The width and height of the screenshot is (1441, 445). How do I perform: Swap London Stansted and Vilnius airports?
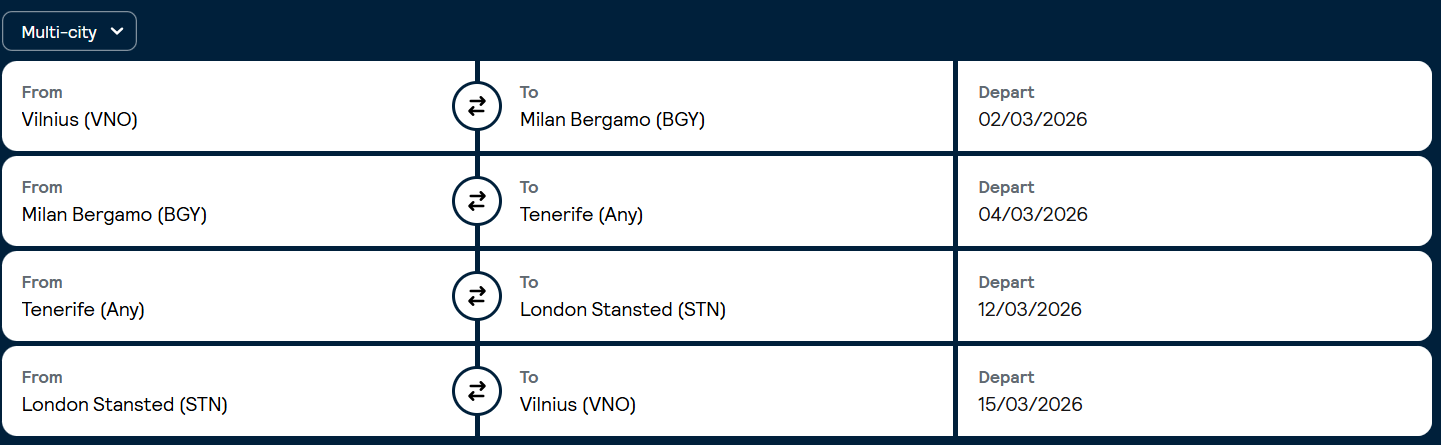click(x=477, y=392)
